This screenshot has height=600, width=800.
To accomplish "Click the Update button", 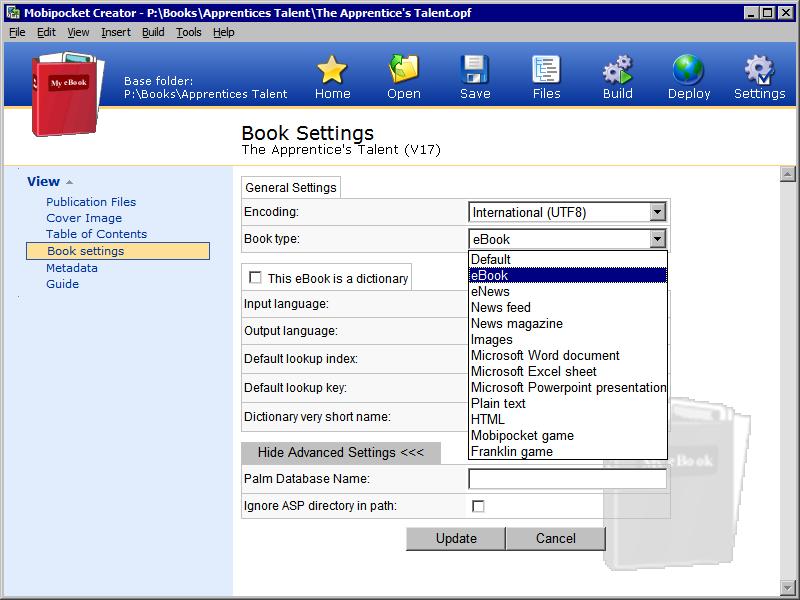I will pyautogui.click(x=456, y=539).
